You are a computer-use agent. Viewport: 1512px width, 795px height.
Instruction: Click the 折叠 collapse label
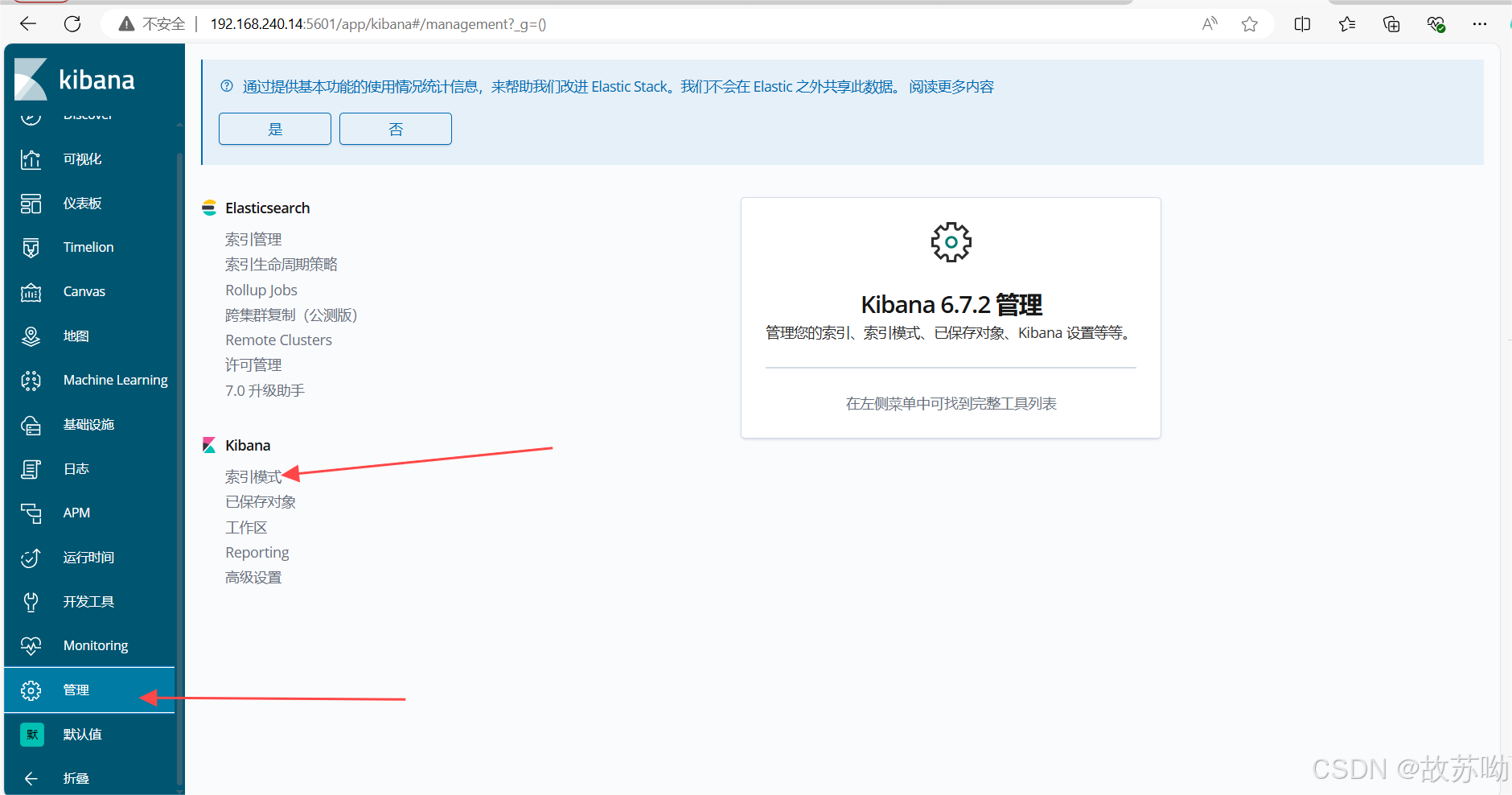click(x=76, y=779)
